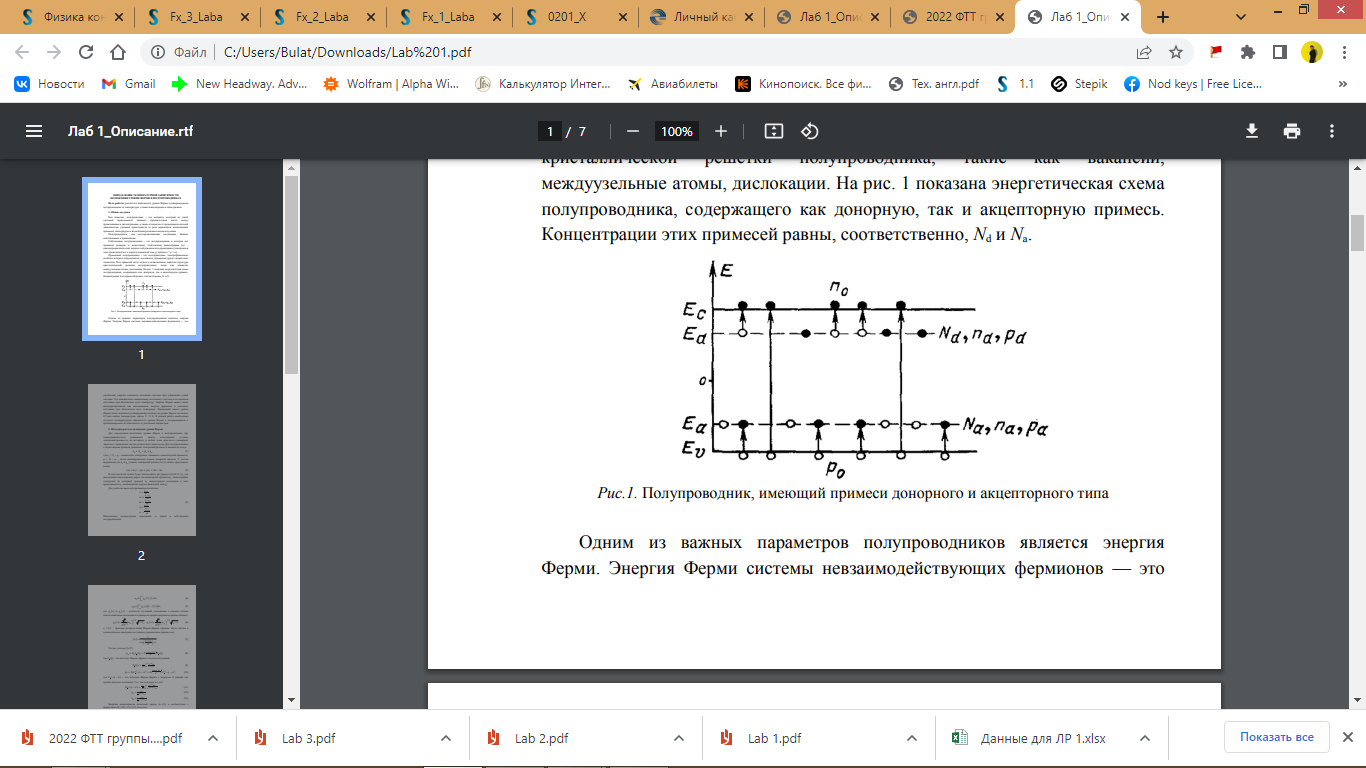Rotate the PDF counterclockwise
This screenshot has width=1366, height=768.
coord(810,131)
